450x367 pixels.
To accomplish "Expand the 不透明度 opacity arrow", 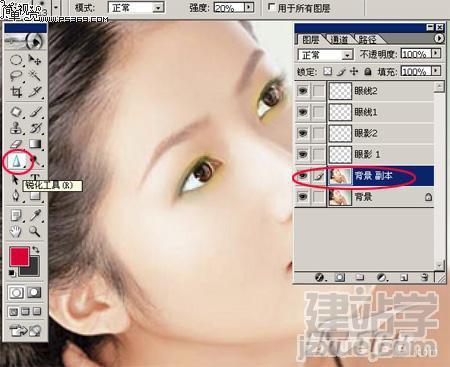I will tap(436, 54).
